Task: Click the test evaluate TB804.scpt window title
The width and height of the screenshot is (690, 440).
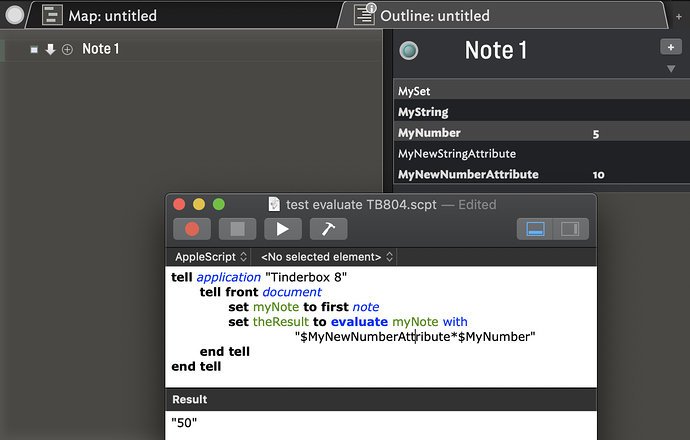Action: pos(361,205)
